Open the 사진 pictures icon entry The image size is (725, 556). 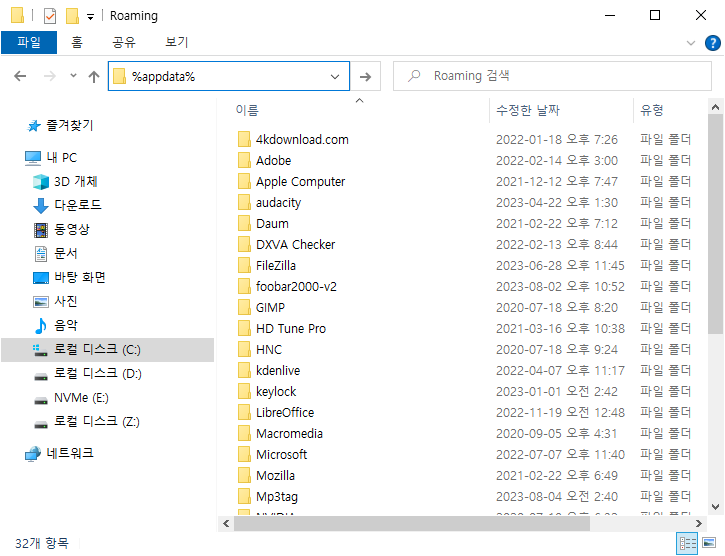pos(41,302)
